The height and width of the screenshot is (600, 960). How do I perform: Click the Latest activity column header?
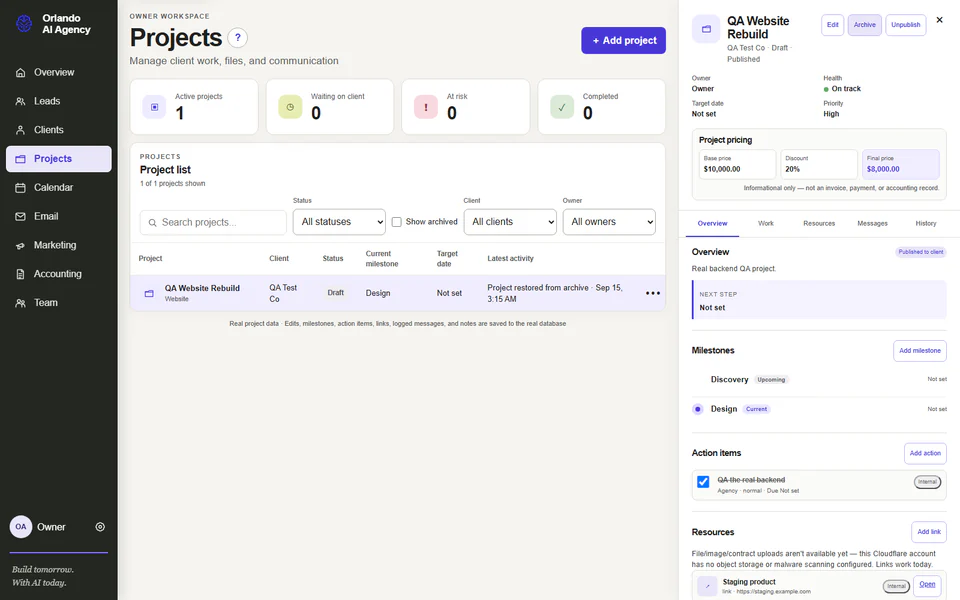click(x=510, y=258)
